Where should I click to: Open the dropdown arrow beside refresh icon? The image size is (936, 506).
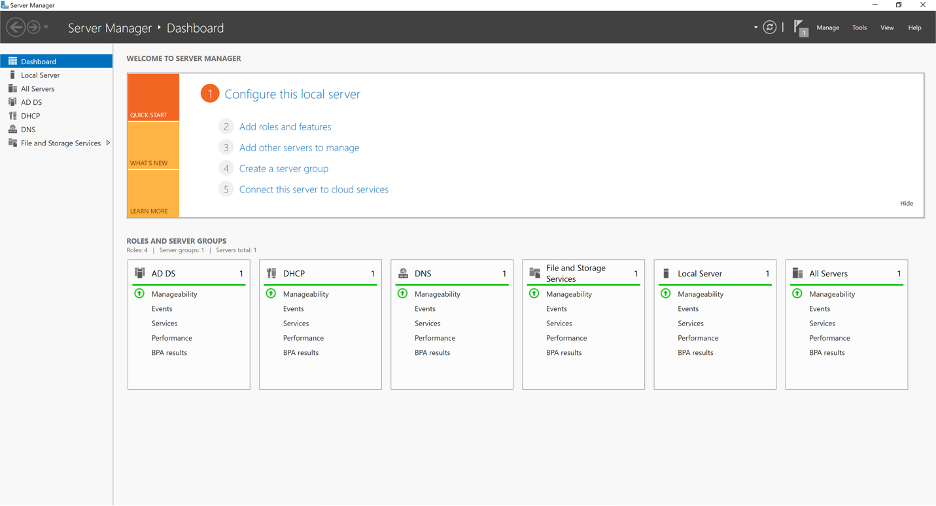[x=756, y=27]
